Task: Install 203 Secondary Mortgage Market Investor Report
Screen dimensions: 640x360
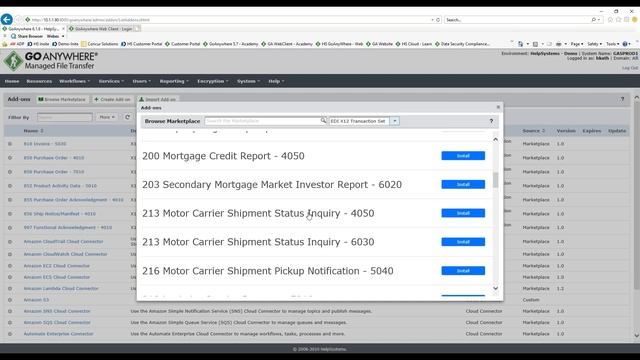Action: [x=463, y=184]
